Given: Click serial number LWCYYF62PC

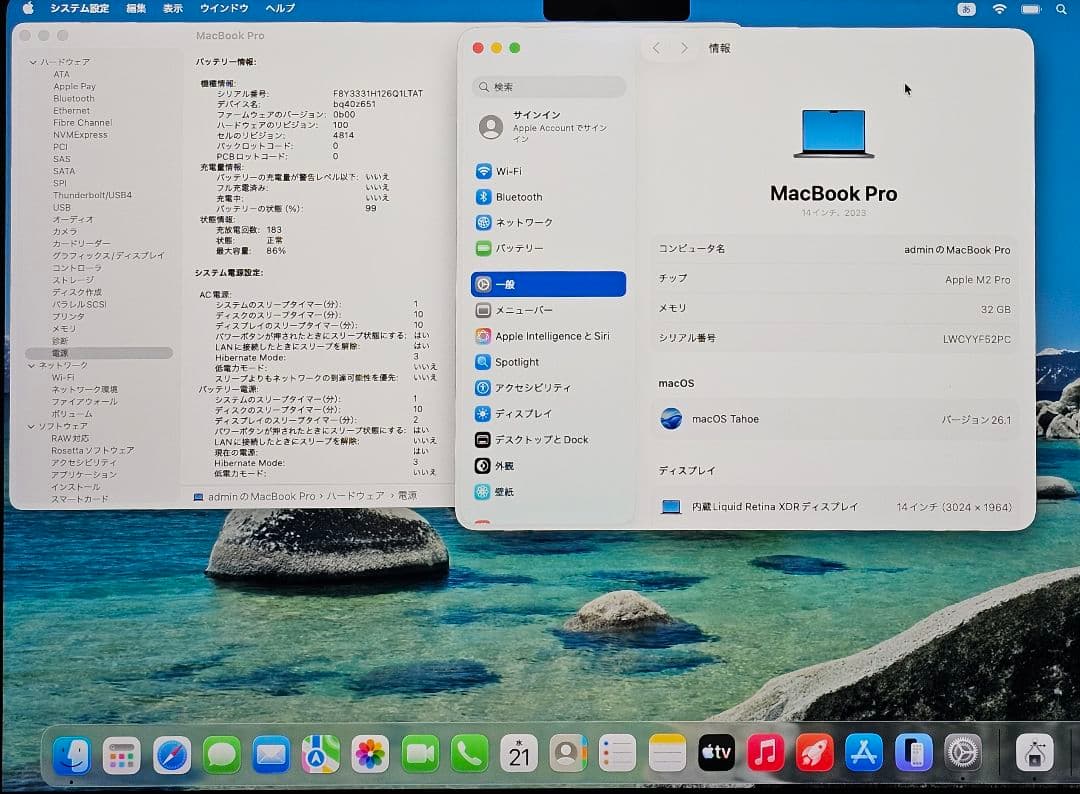Looking at the screenshot, I should 977,339.
